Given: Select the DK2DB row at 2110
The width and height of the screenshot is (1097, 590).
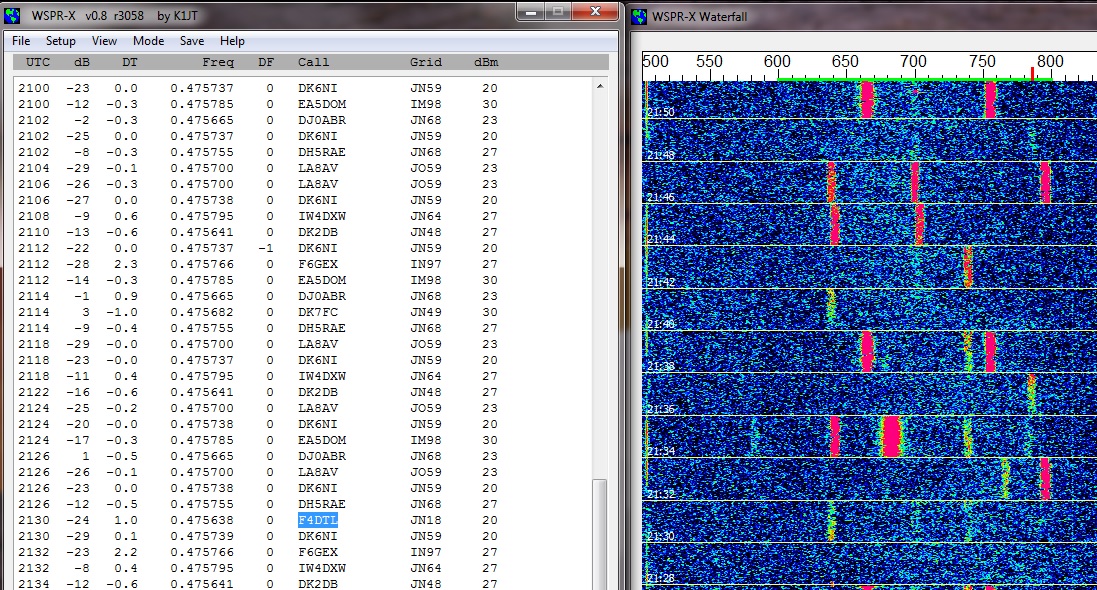Looking at the screenshot, I should 258,232.
